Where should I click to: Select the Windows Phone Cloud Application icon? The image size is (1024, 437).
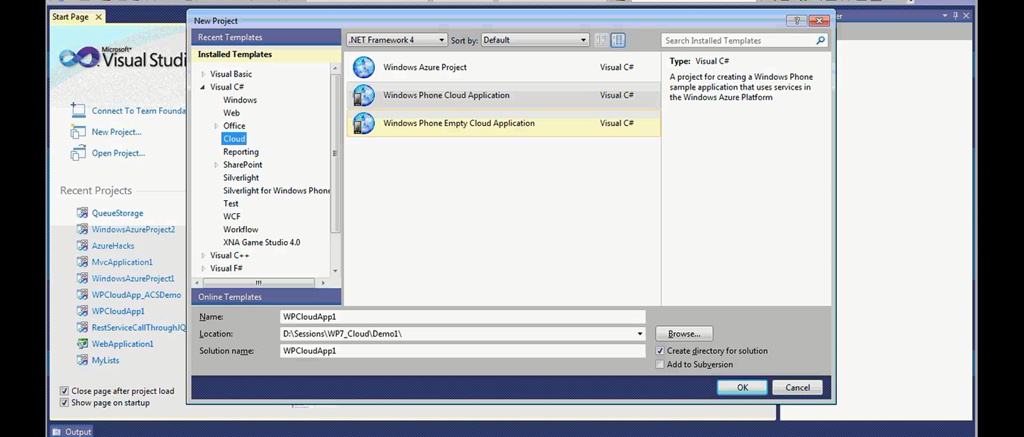[x=364, y=95]
